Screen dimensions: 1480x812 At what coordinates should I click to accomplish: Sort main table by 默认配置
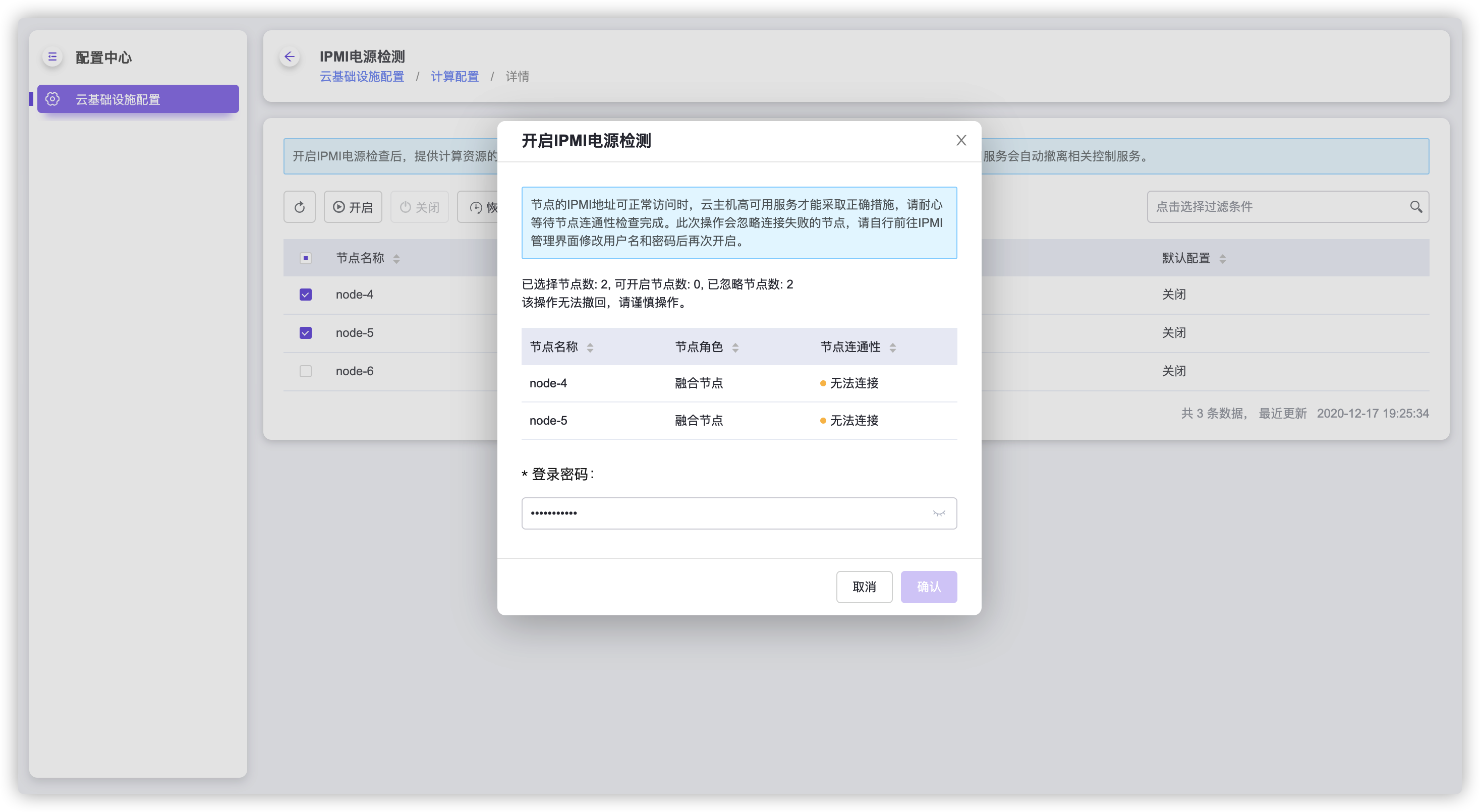[x=1222, y=259]
